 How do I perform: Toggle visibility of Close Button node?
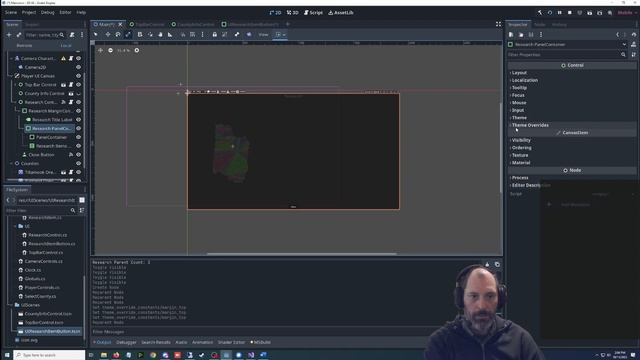(x=78, y=155)
